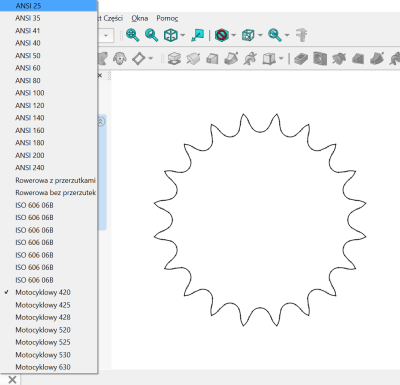Select ANSI 160 entry
Viewport: 400px width, 385px height.
pos(49,130)
